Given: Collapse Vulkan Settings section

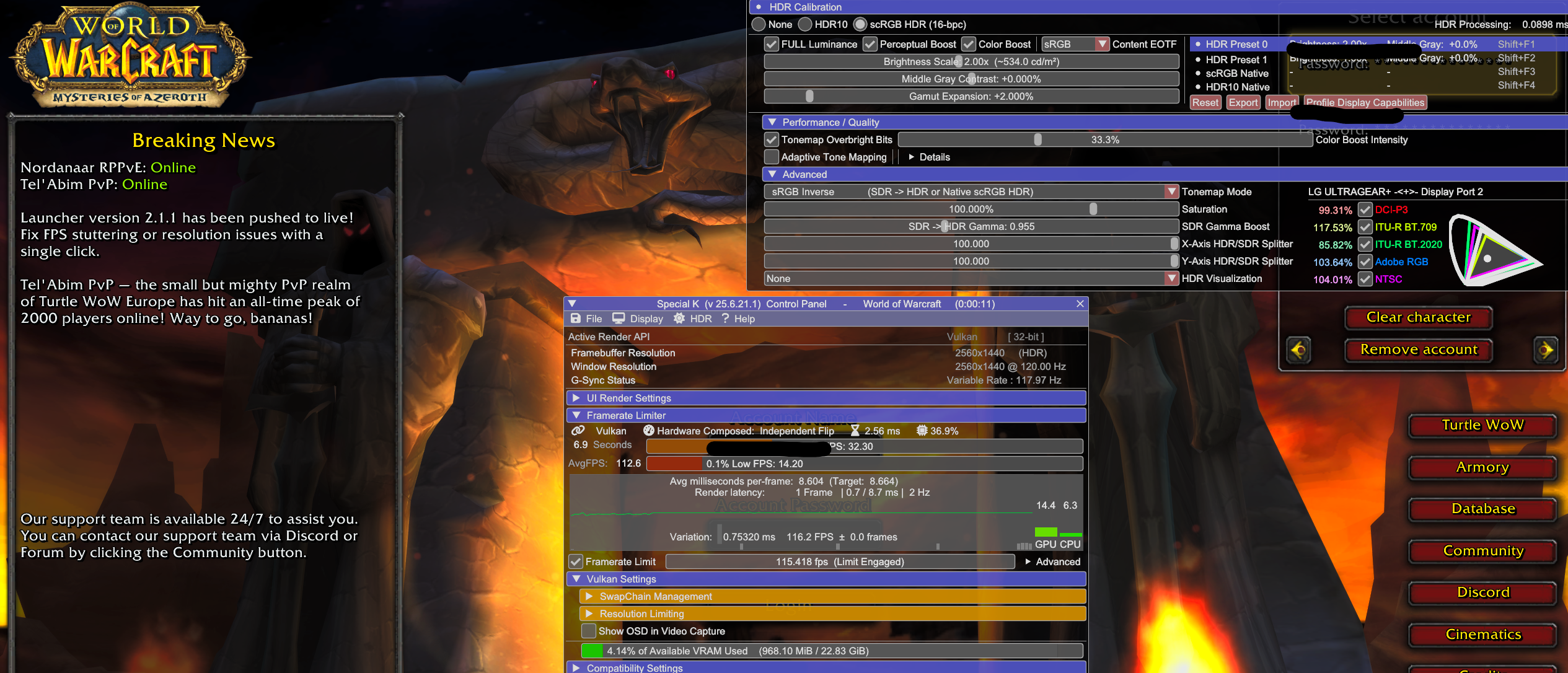Looking at the screenshot, I should click(576, 579).
